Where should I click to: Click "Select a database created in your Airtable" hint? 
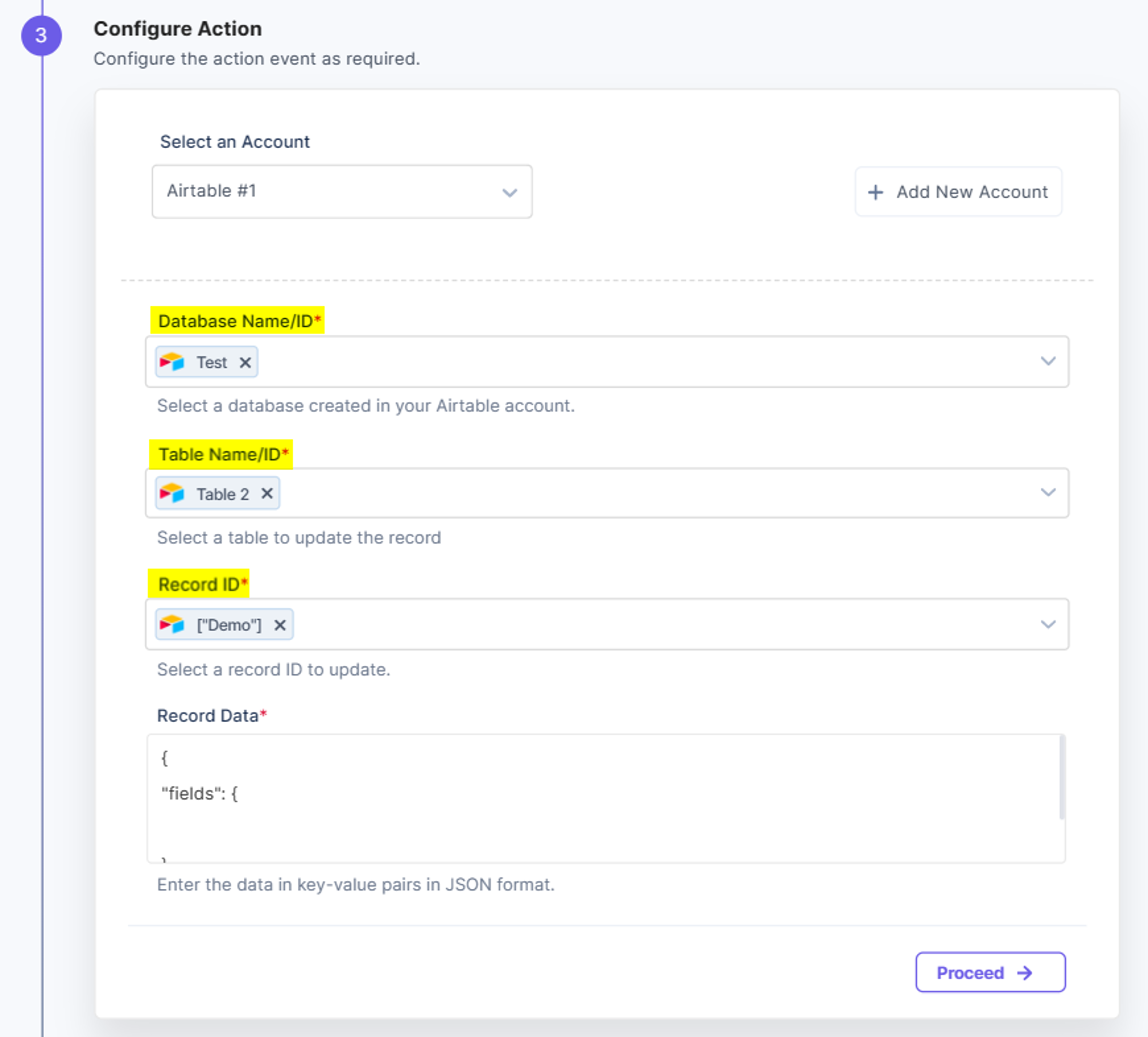point(366,405)
